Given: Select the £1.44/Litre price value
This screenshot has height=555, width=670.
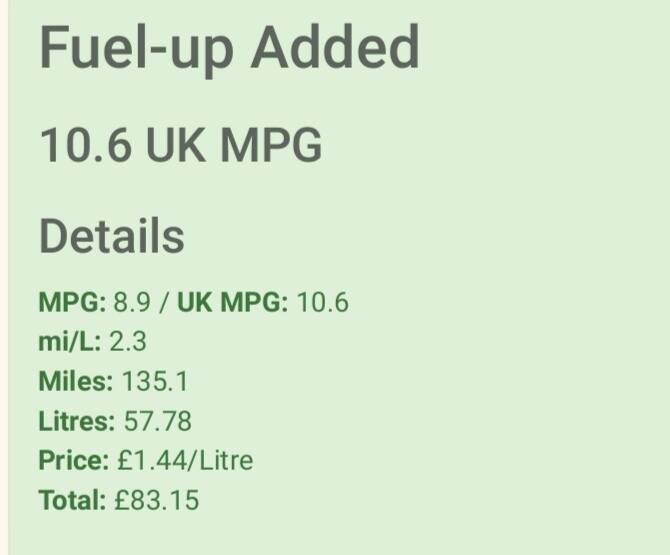Looking at the screenshot, I should click(x=185, y=461).
